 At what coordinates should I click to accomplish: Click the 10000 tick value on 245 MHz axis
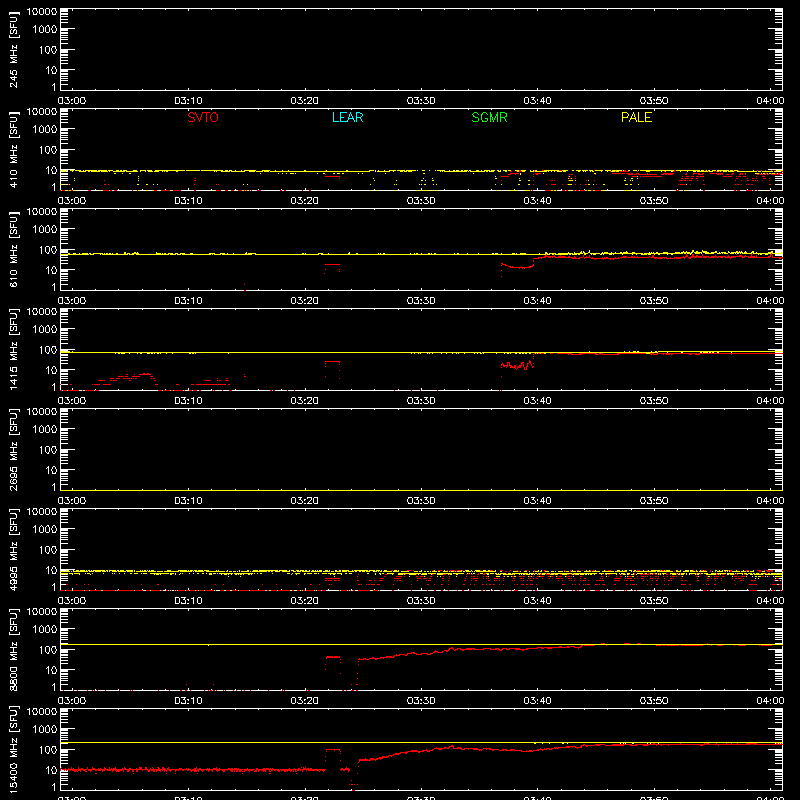tap(42, 12)
